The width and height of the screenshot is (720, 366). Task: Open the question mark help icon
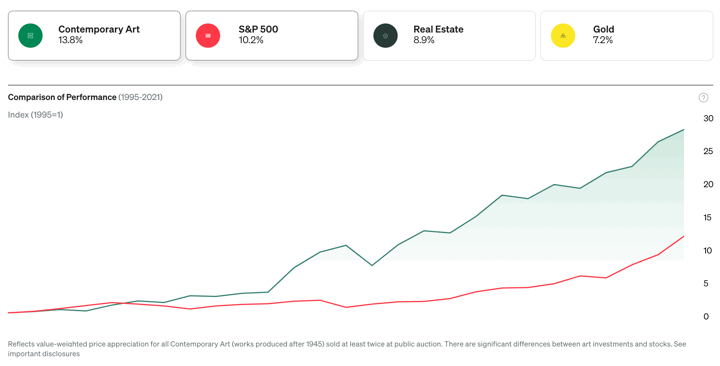[x=703, y=97]
